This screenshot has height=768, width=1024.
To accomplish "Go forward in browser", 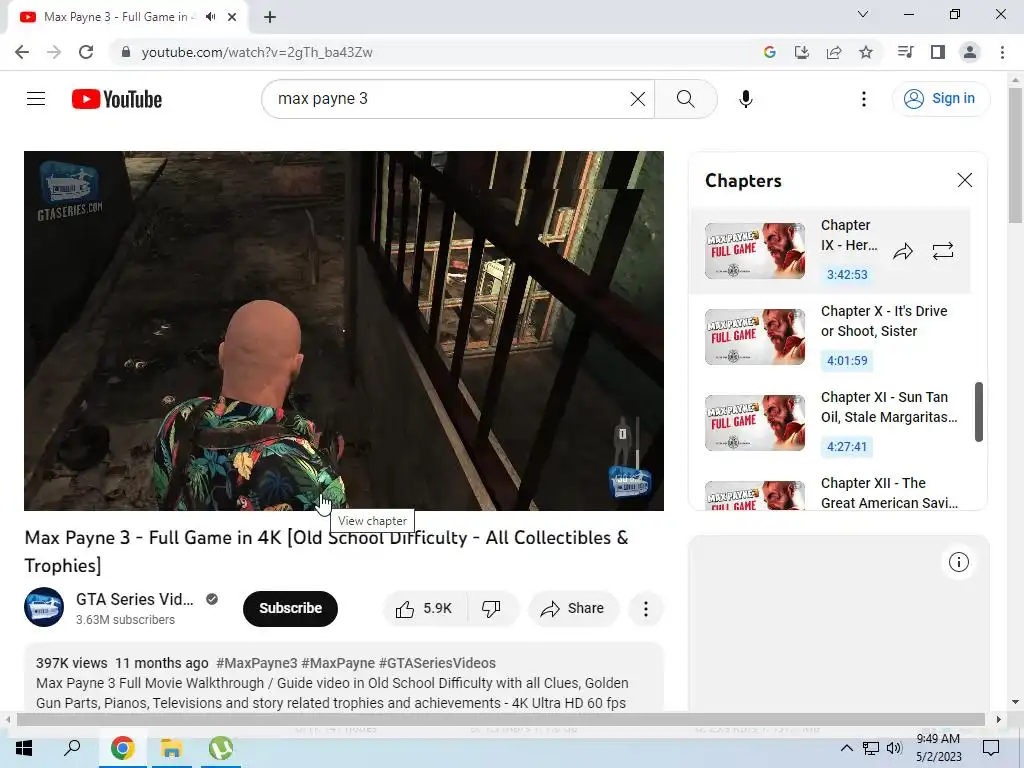I will pyautogui.click(x=54, y=52).
